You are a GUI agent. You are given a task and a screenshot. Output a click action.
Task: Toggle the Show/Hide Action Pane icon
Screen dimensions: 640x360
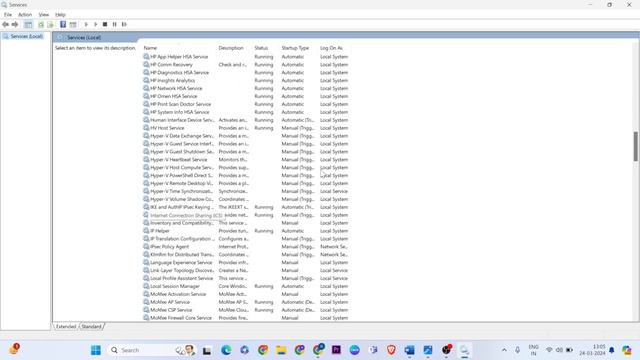73,24
